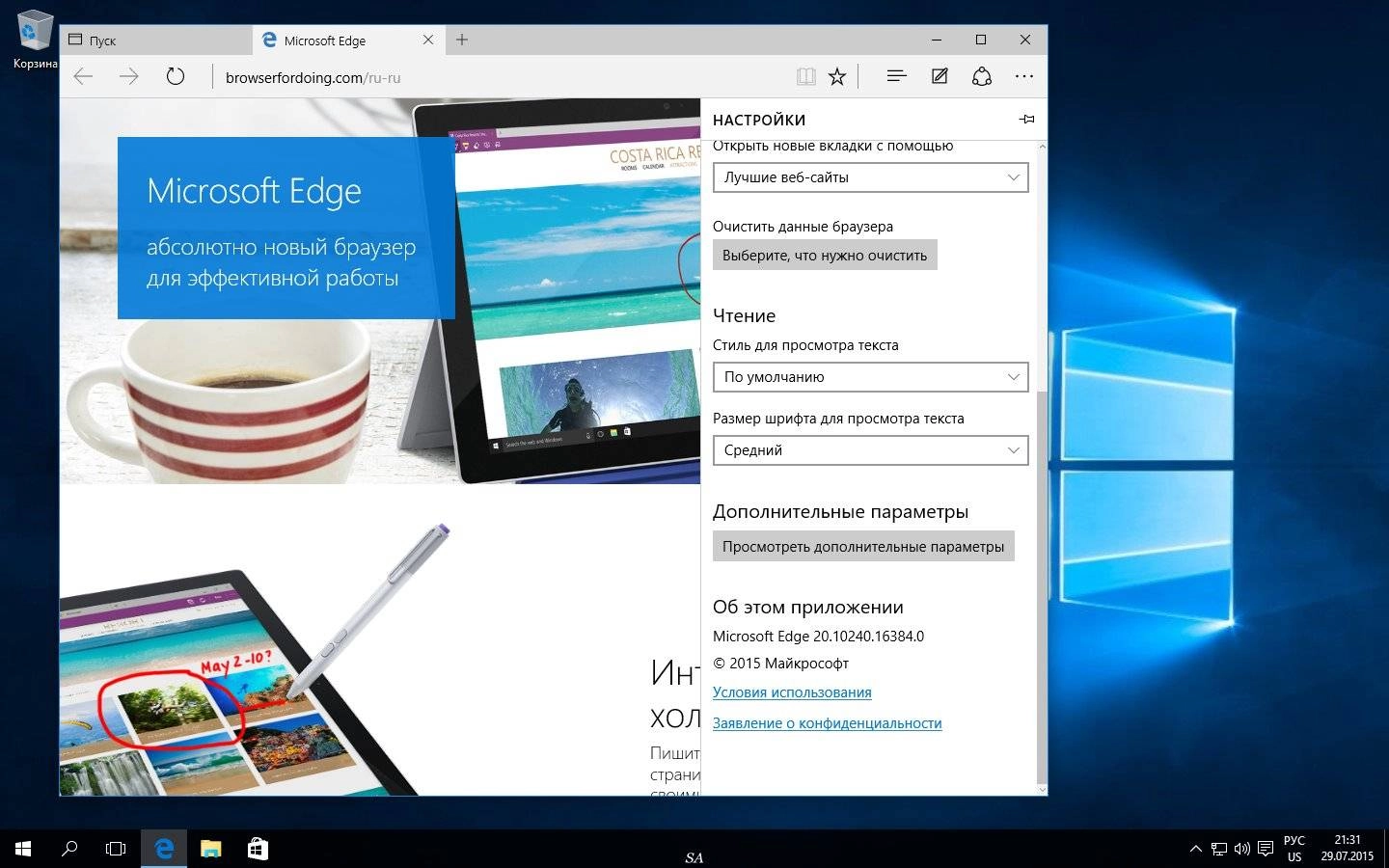
Task: Open the Action Center notifications icon
Action: (x=1266, y=850)
